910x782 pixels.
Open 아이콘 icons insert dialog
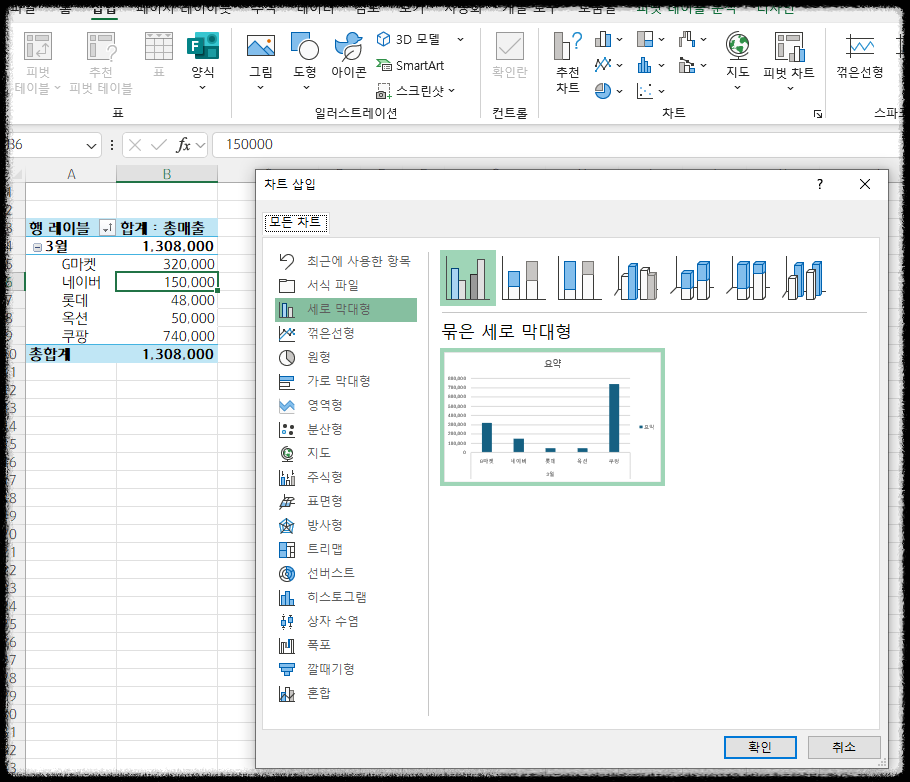click(x=349, y=56)
